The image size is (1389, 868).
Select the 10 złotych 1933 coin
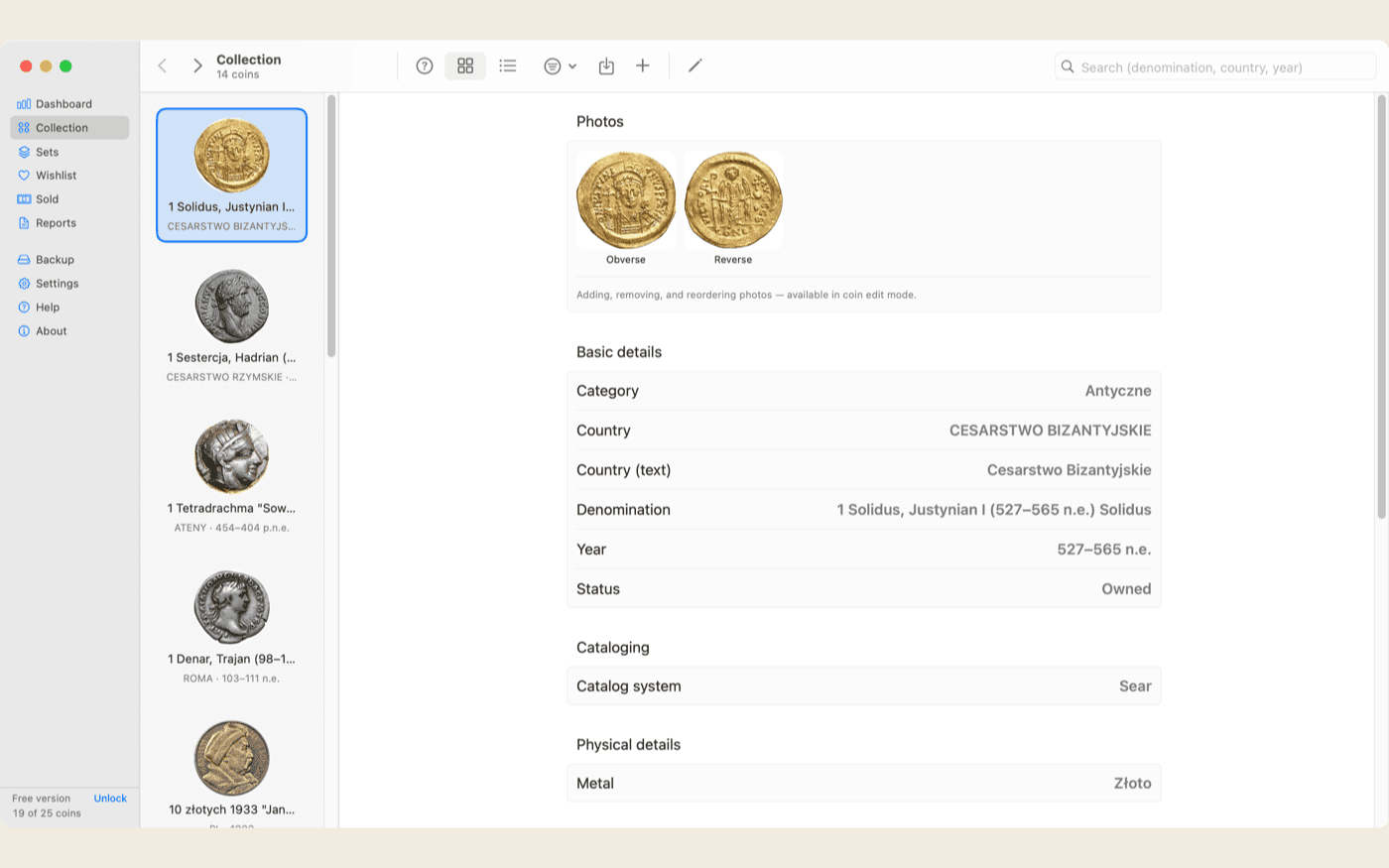pos(232,770)
